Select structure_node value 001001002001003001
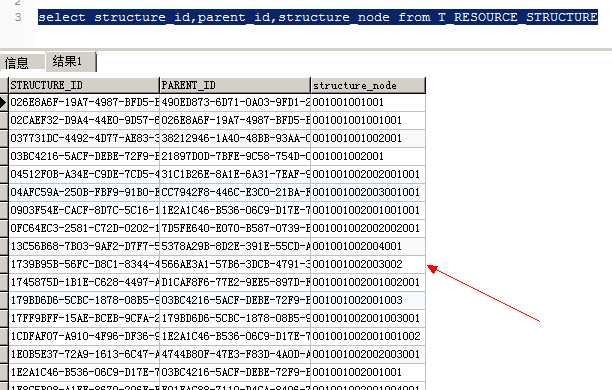Viewport: 612px width, 390px height. (x=368, y=318)
